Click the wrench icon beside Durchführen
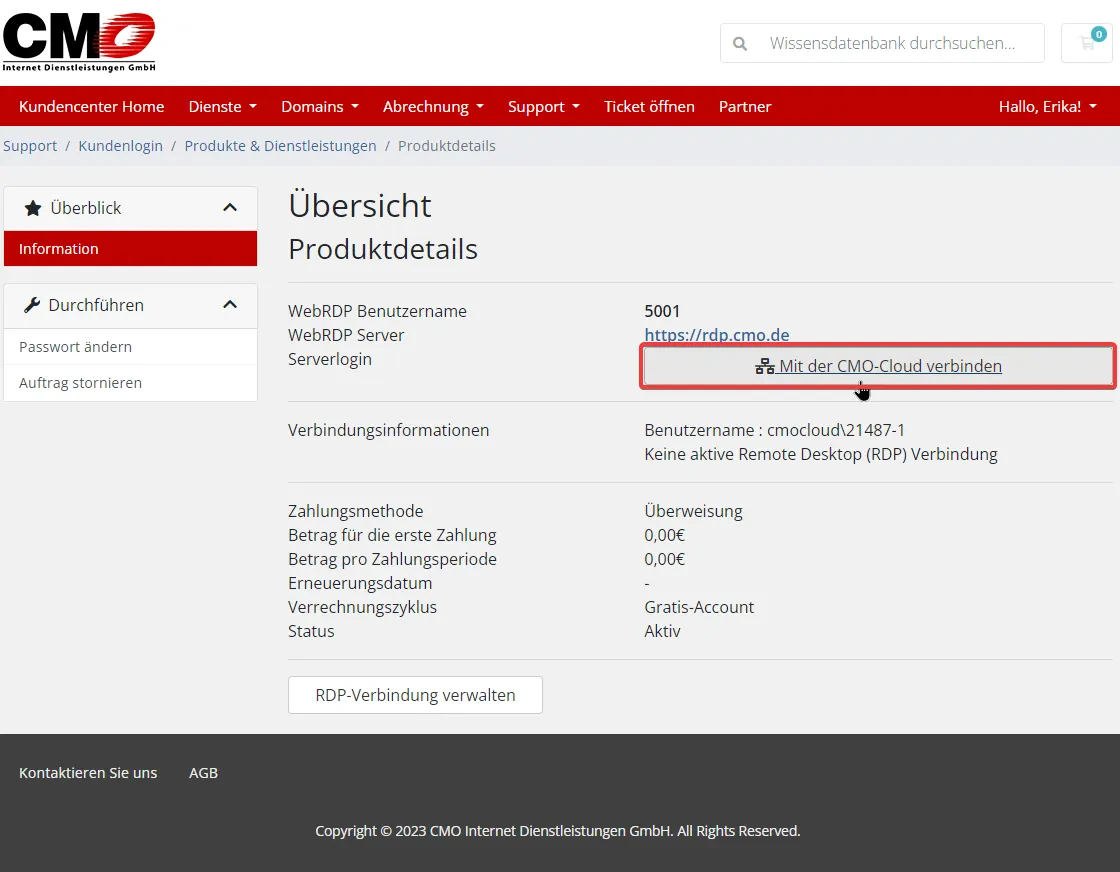Image resolution: width=1120 pixels, height=872 pixels. 31,305
